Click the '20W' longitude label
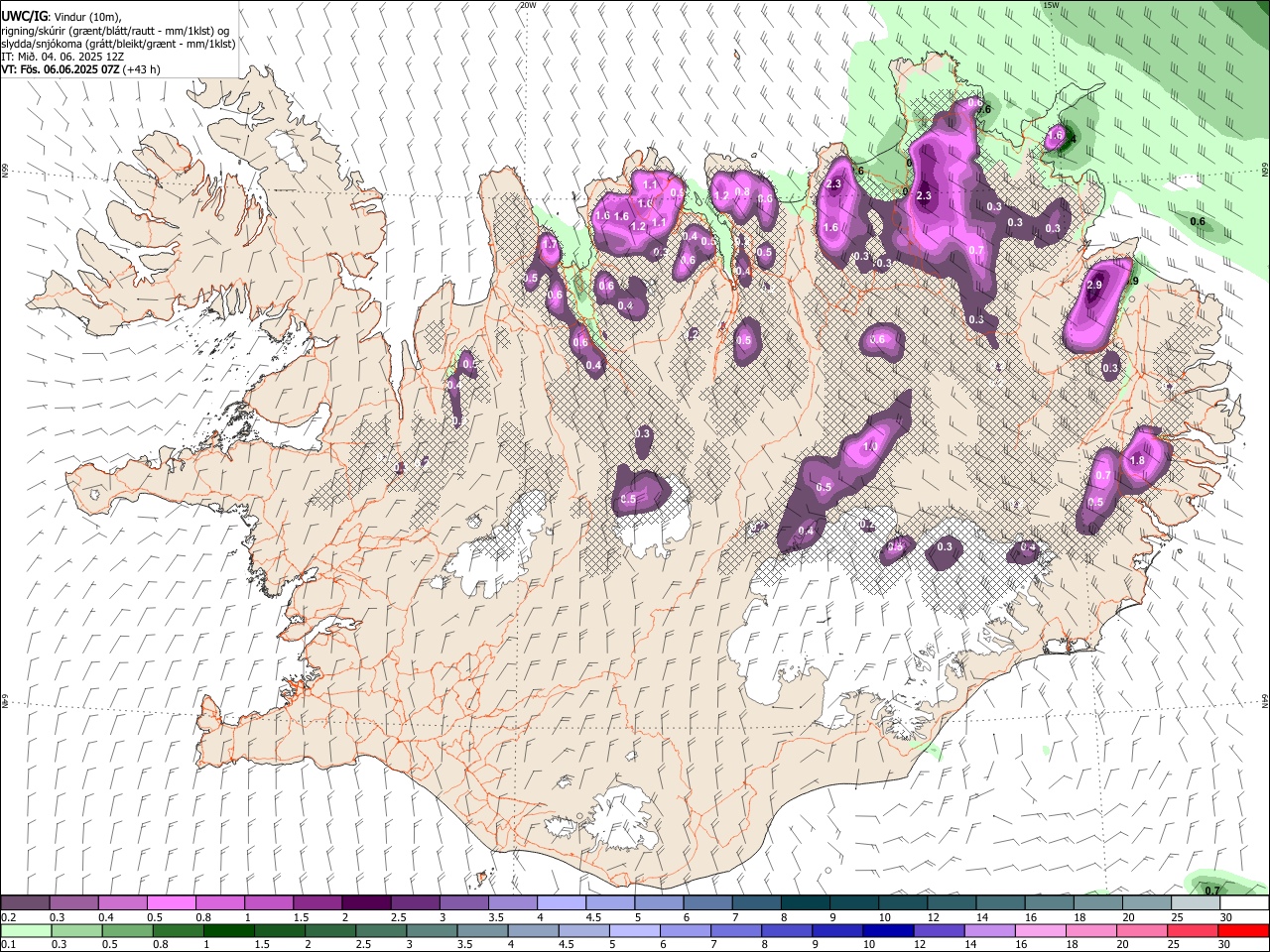The height and width of the screenshot is (952, 1270). coord(528,5)
